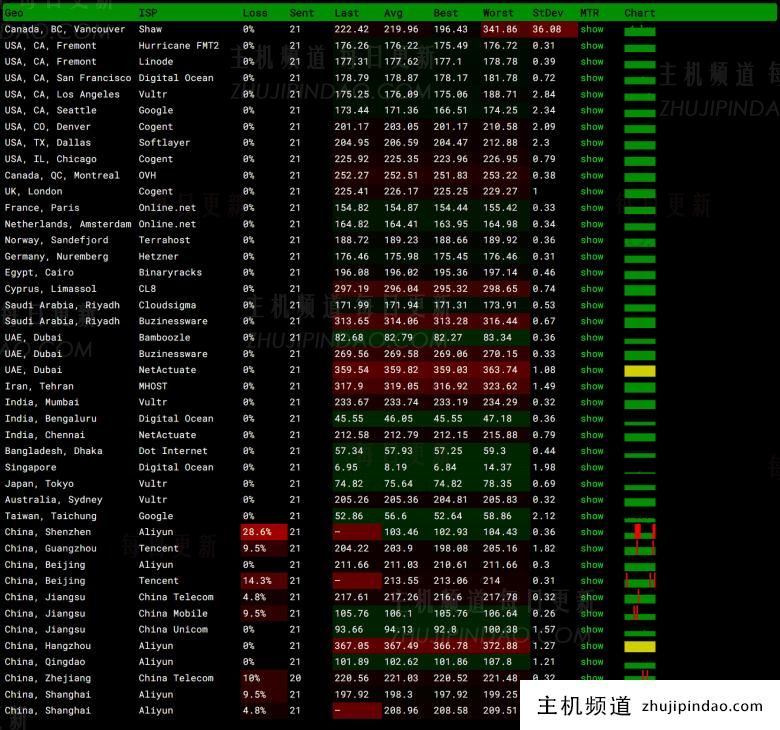Click worst value 341.86 for Vancouver
This screenshot has width=780, height=730.
tap(500, 29)
